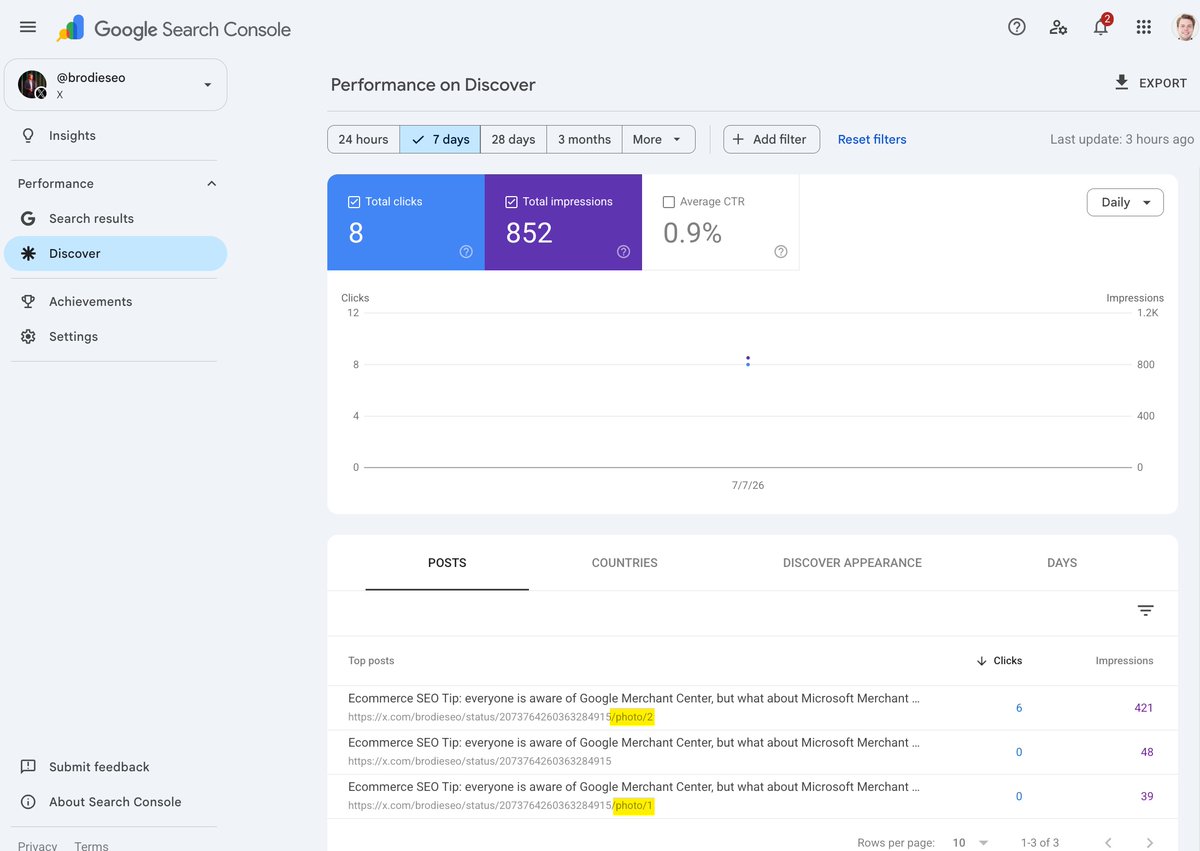
Task: Select the 3 months date range
Action: 584,139
